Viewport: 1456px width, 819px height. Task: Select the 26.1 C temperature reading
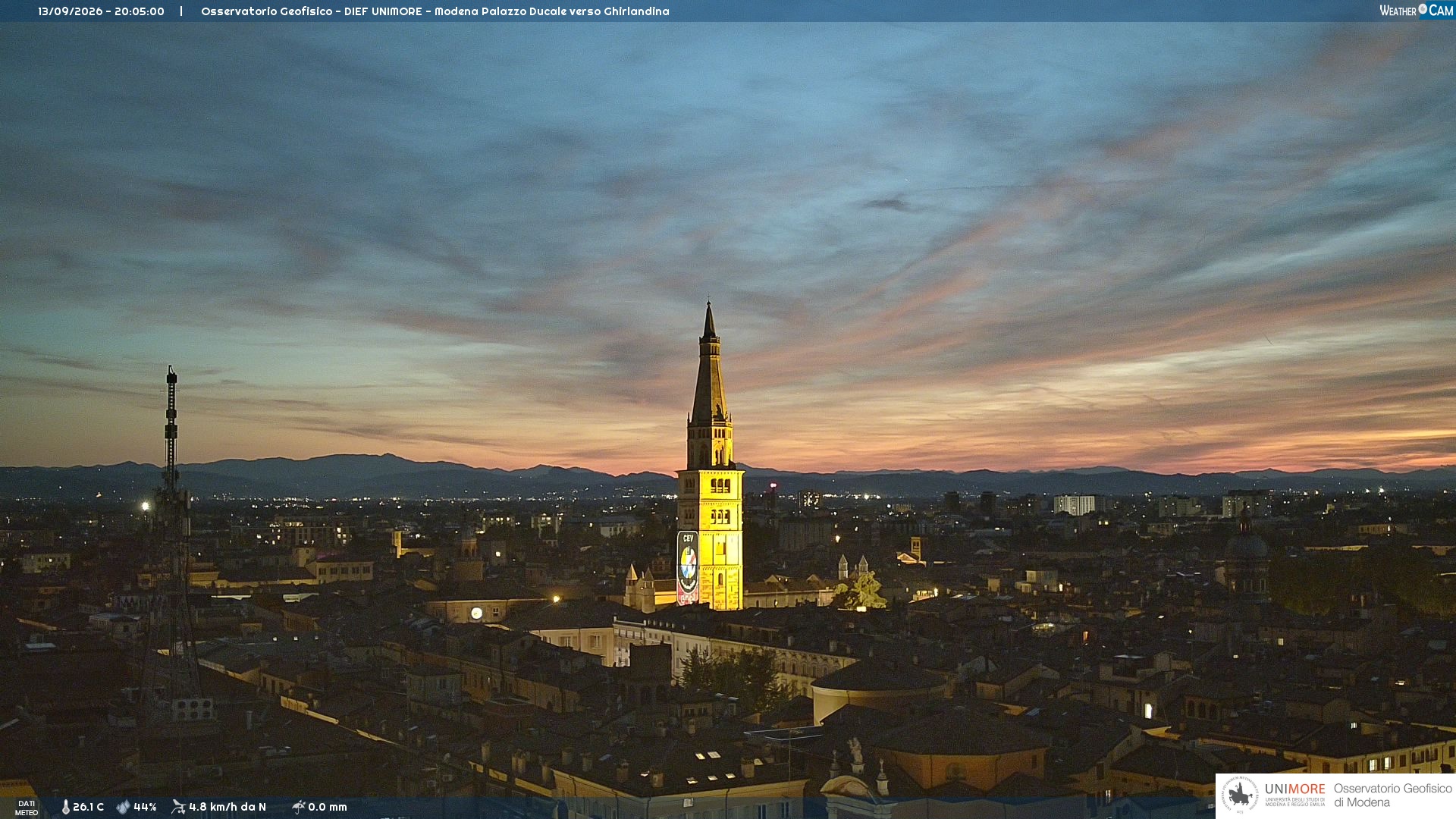coord(88,807)
